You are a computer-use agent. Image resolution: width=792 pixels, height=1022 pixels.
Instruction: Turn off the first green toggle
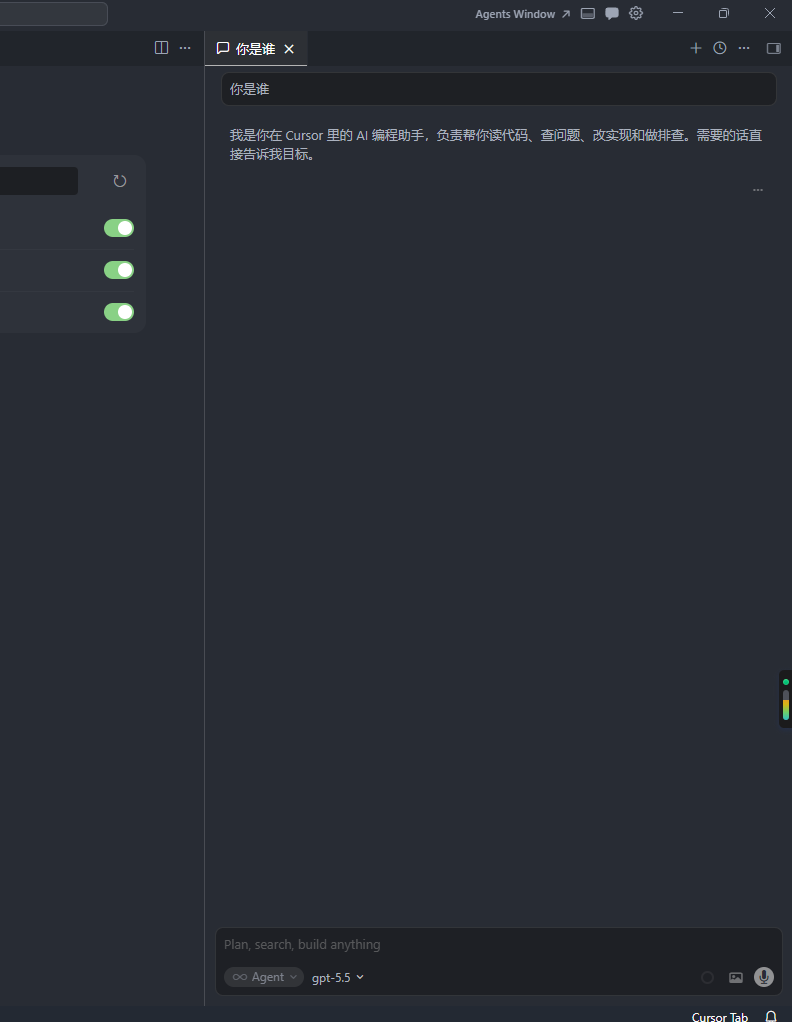(119, 227)
